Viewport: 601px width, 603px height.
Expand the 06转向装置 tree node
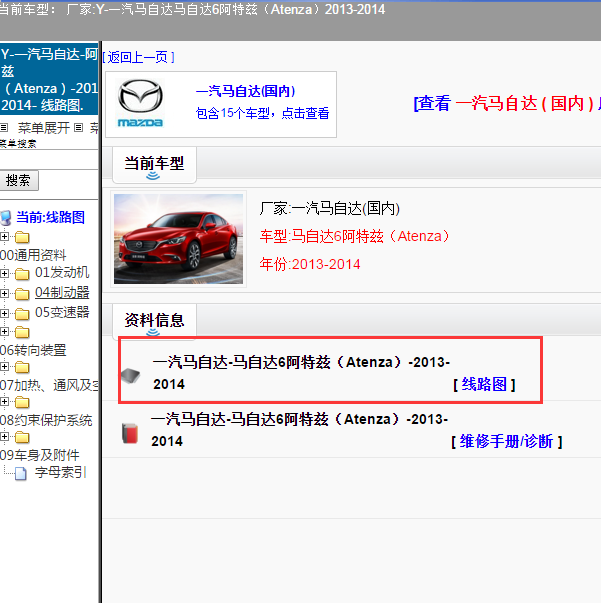(4, 331)
